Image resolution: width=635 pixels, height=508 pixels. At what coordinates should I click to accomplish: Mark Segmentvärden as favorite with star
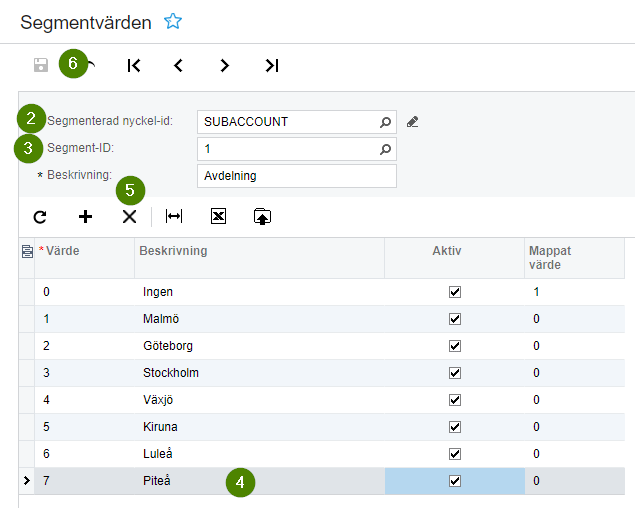(x=173, y=21)
